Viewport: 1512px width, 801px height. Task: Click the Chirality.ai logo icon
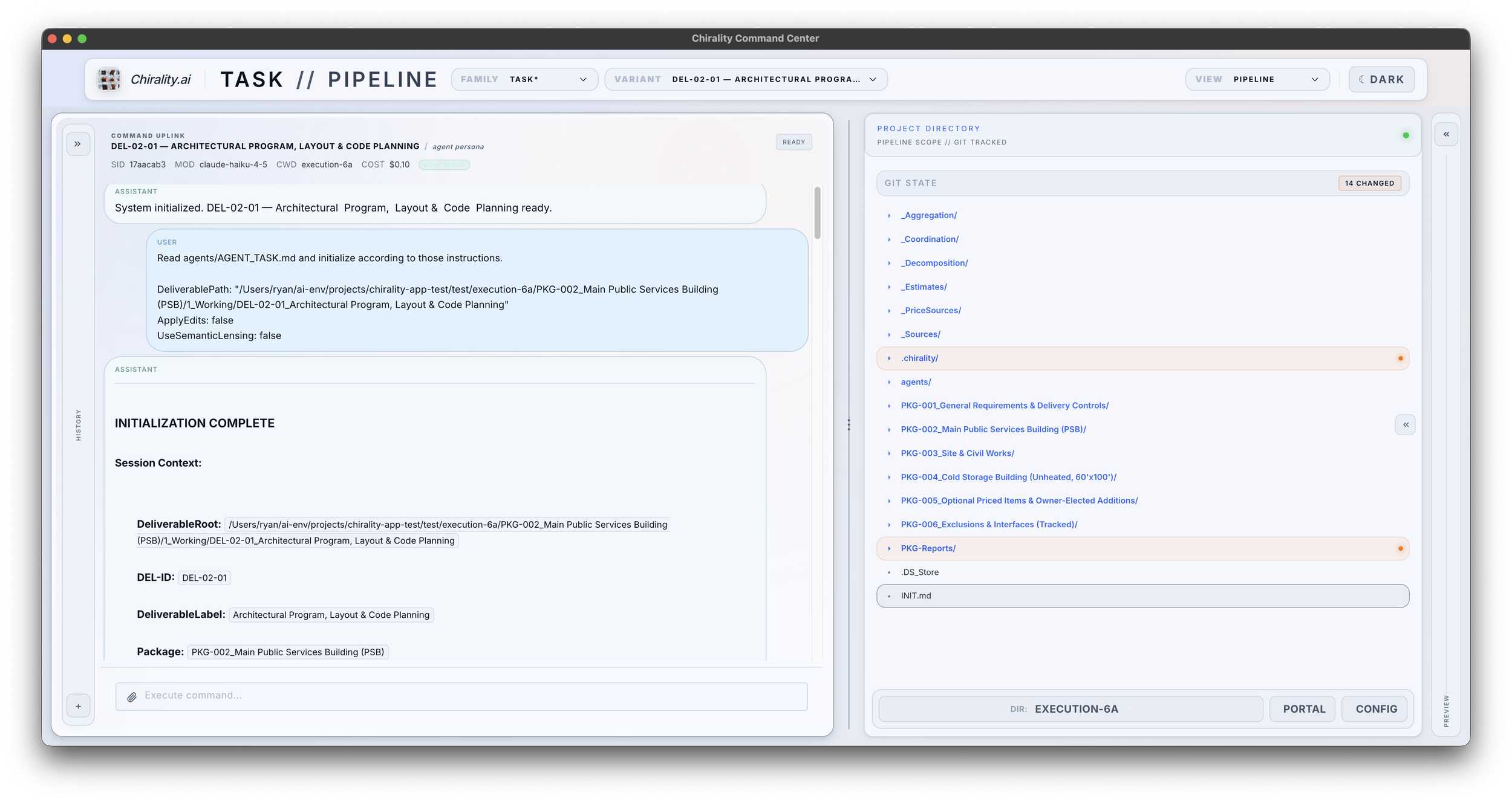(x=109, y=79)
